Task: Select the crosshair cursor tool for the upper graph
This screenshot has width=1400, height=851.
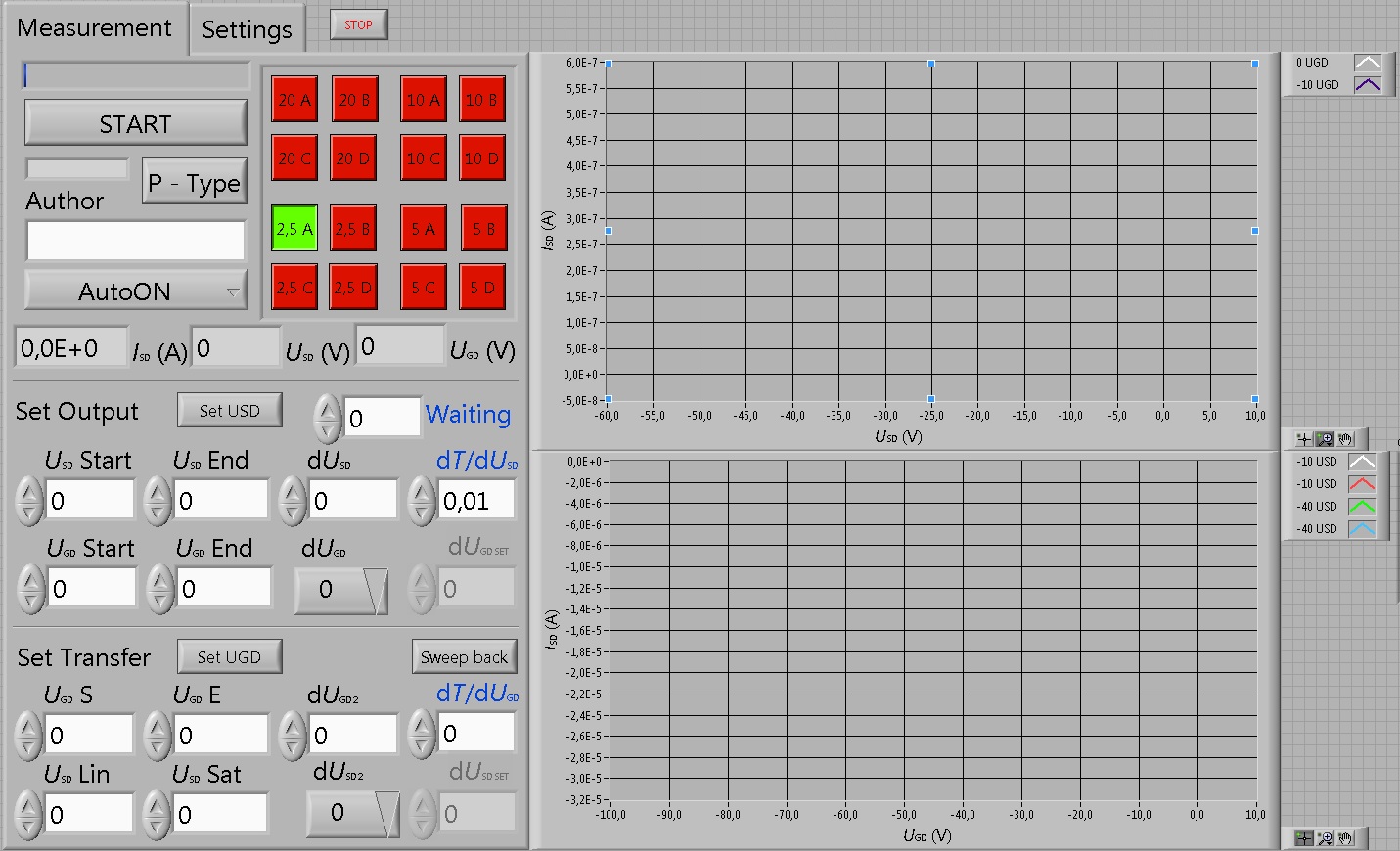Action: coord(1304,439)
